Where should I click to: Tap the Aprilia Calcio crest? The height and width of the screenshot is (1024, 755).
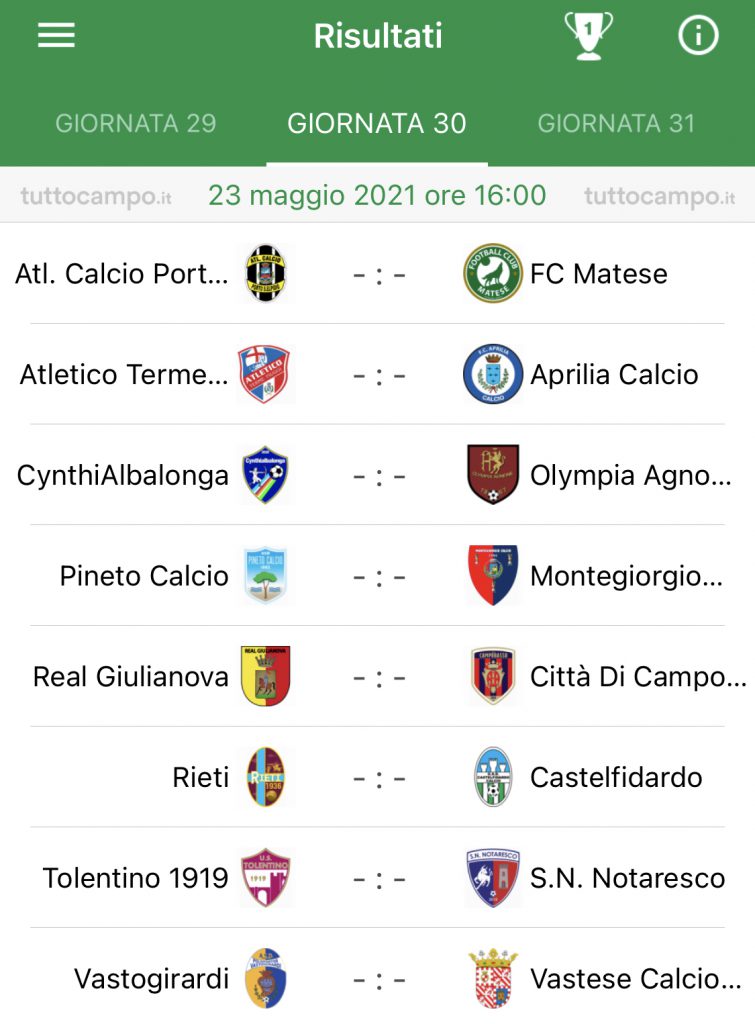pos(492,374)
